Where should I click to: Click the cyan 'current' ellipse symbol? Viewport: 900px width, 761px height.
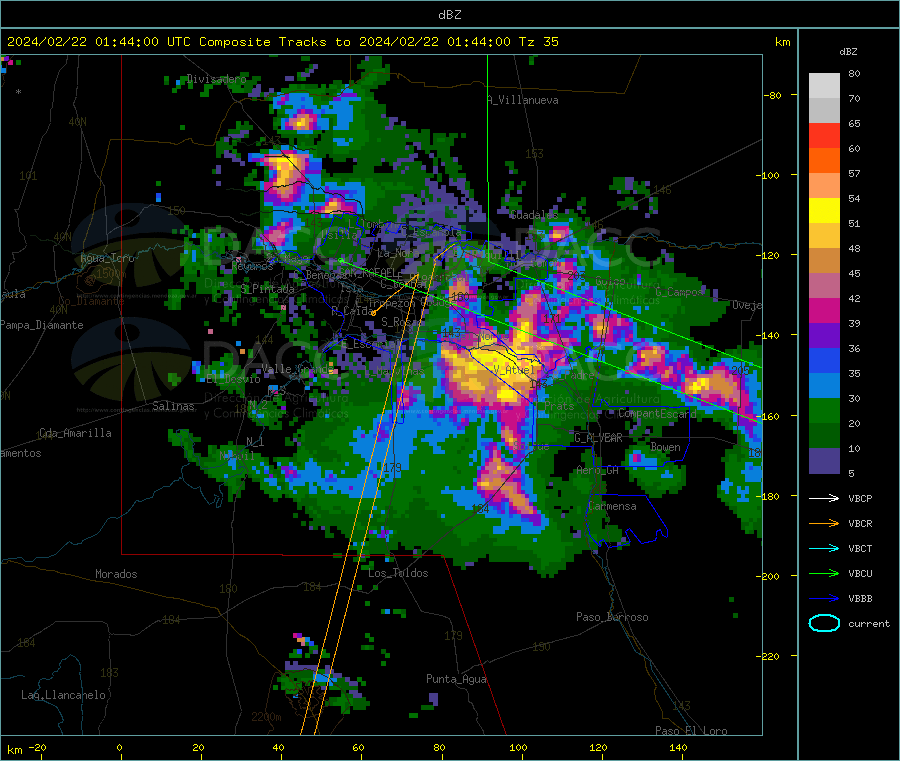pos(824,623)
